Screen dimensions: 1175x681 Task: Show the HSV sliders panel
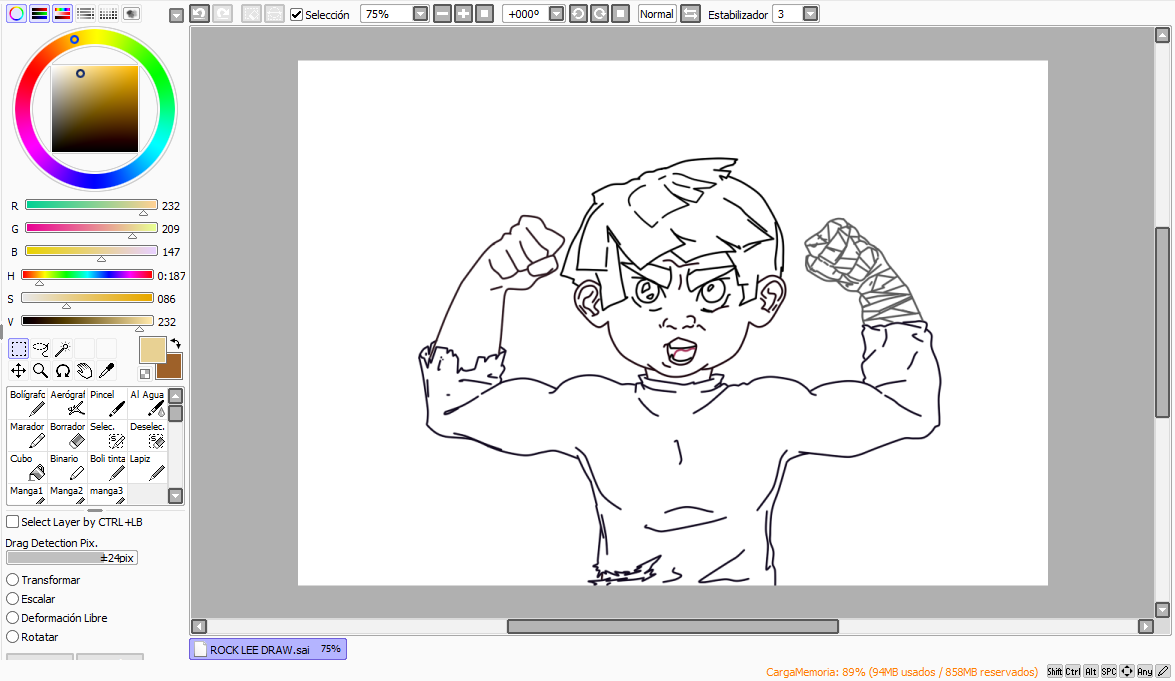(x=63, y=13)
